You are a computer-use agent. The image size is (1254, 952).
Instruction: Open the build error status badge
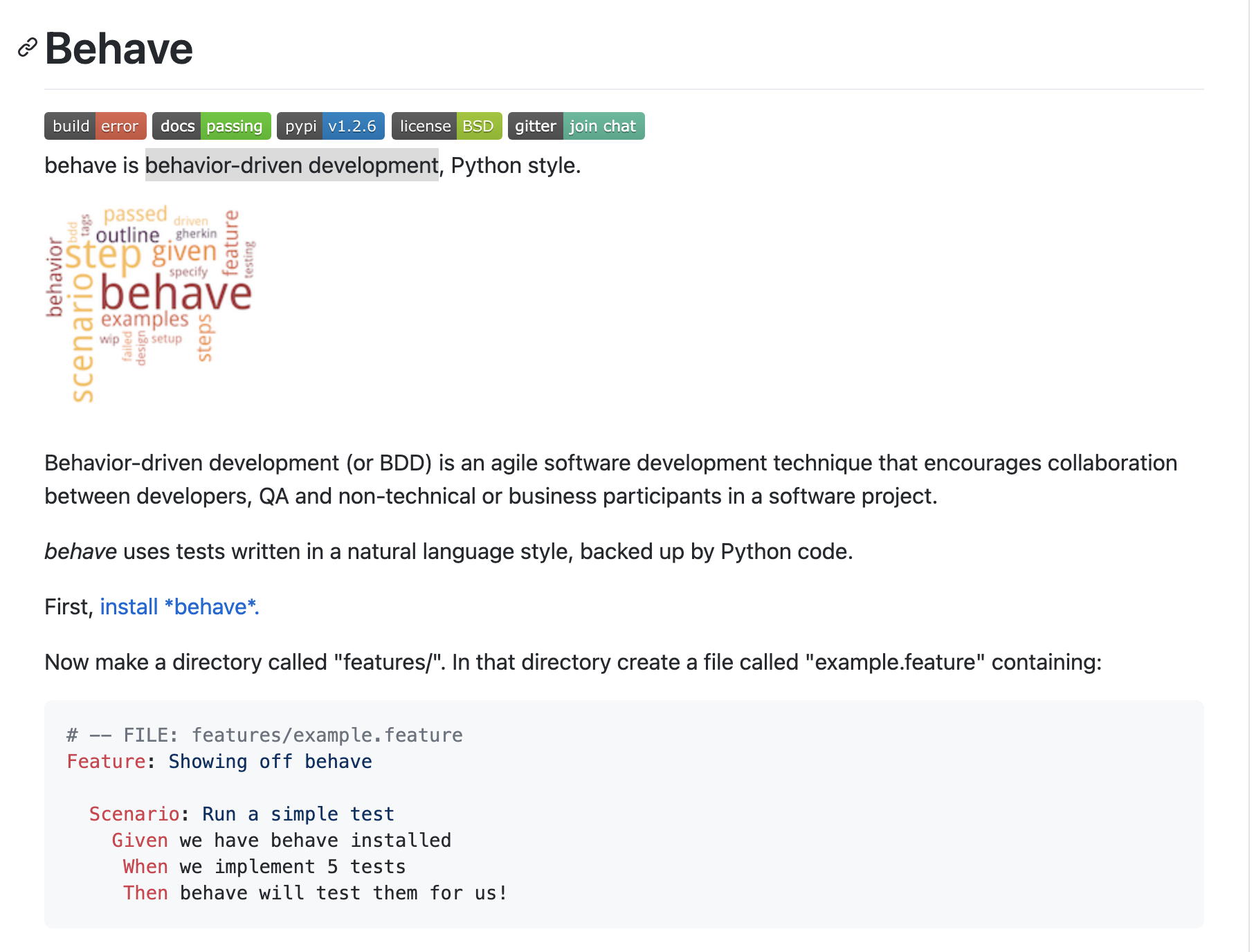95,126
